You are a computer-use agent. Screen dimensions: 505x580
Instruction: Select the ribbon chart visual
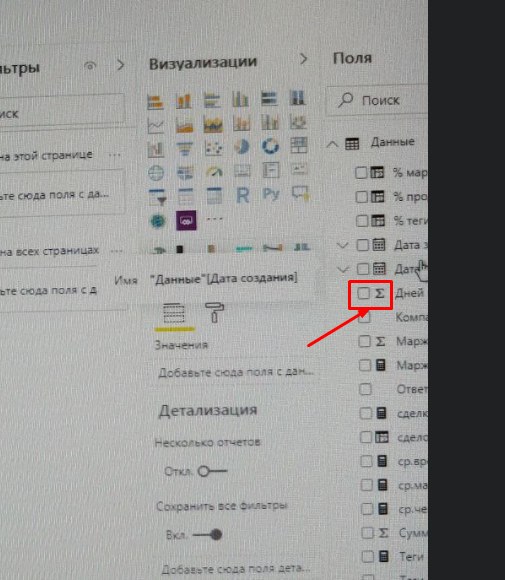(298, 122)
